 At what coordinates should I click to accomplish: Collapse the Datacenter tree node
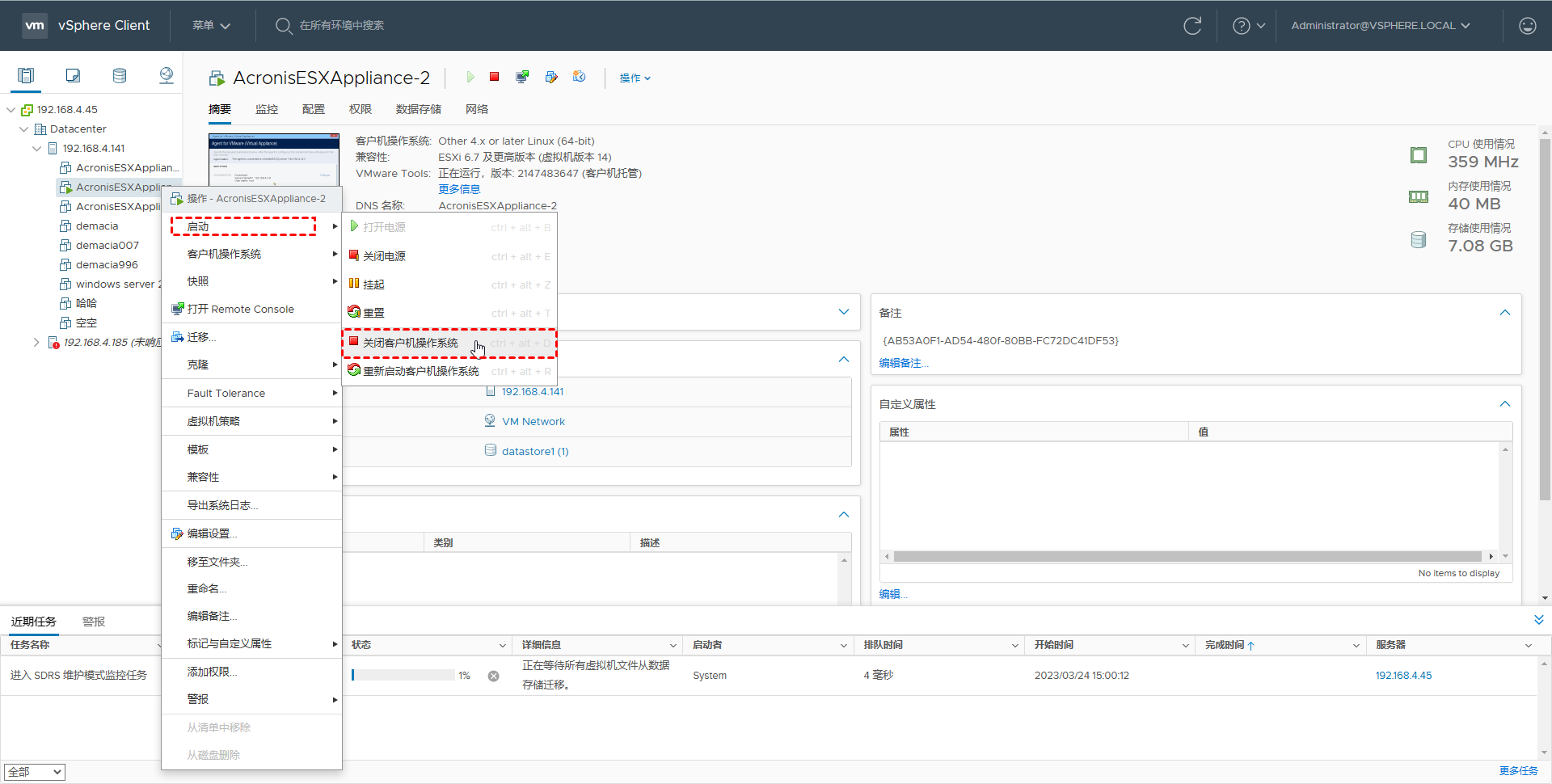pos(23,129)
